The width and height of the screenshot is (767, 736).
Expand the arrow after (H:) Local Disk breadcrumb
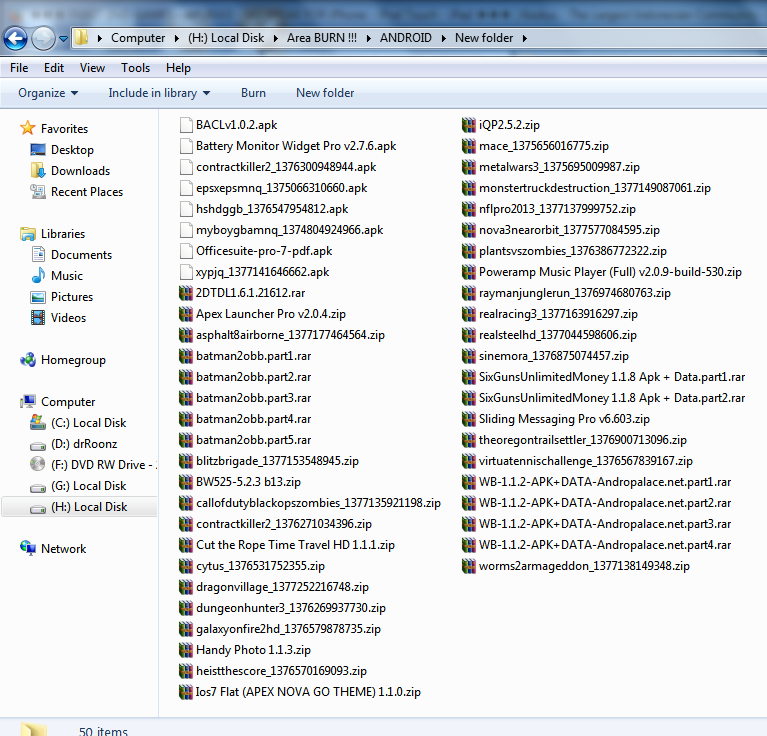(275, 38)
